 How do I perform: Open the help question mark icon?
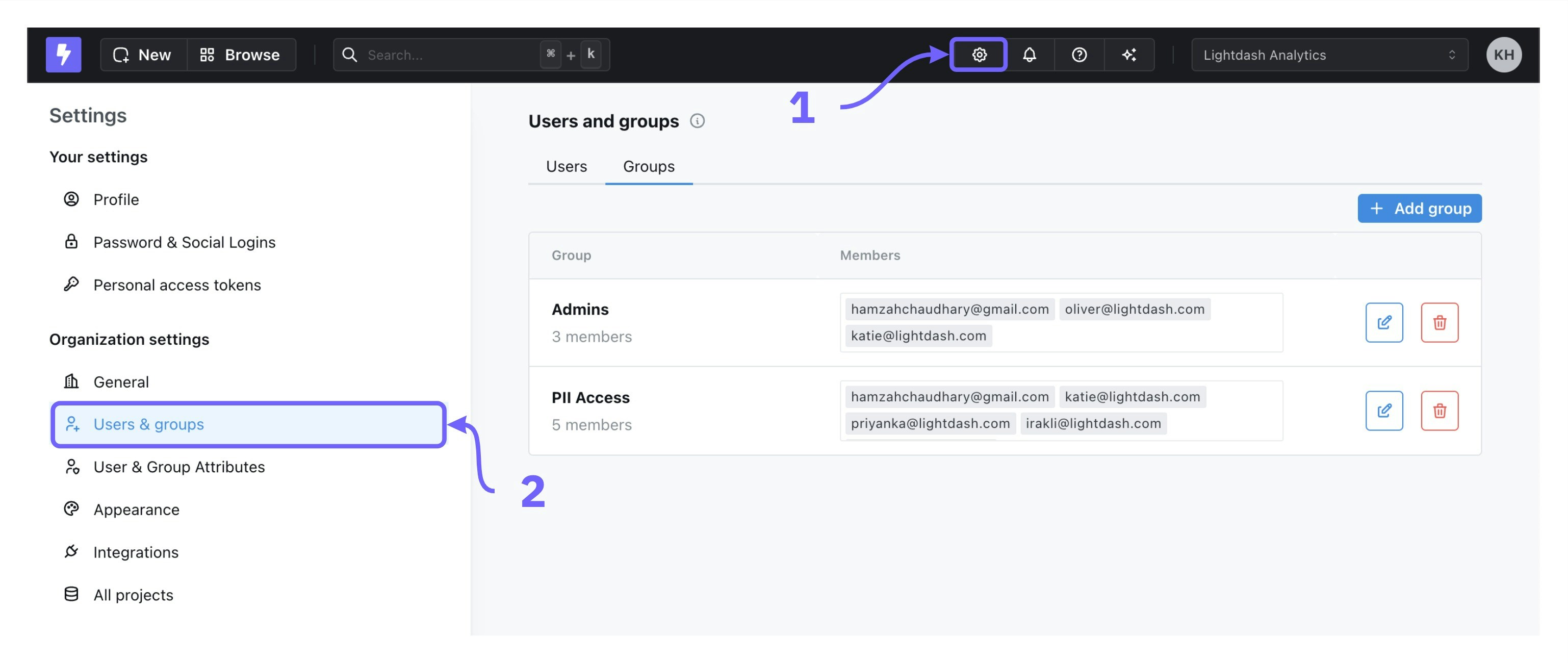tap(1078, 55)
